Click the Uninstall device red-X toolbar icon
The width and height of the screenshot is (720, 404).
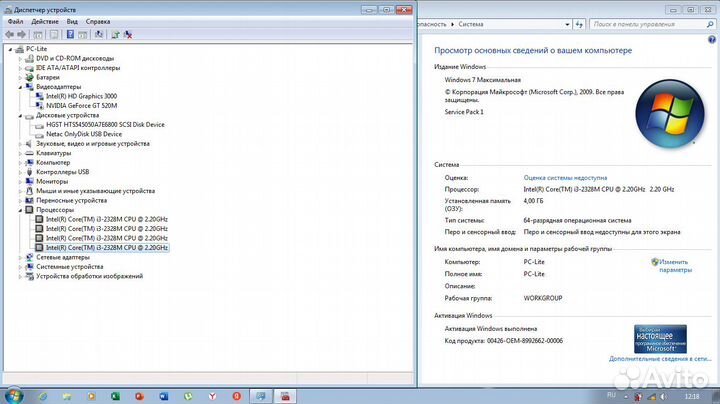(x=128, y=34)
